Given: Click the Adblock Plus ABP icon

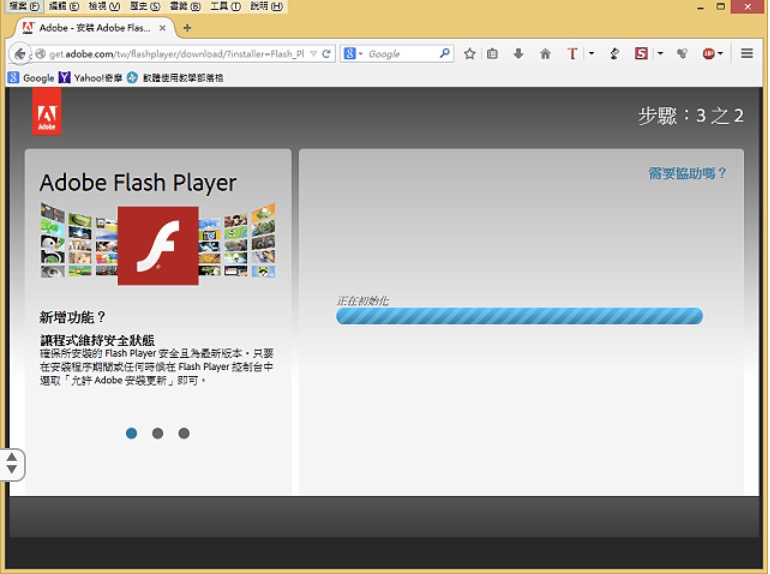Looking at the screenshot, I should pos(709,54).
